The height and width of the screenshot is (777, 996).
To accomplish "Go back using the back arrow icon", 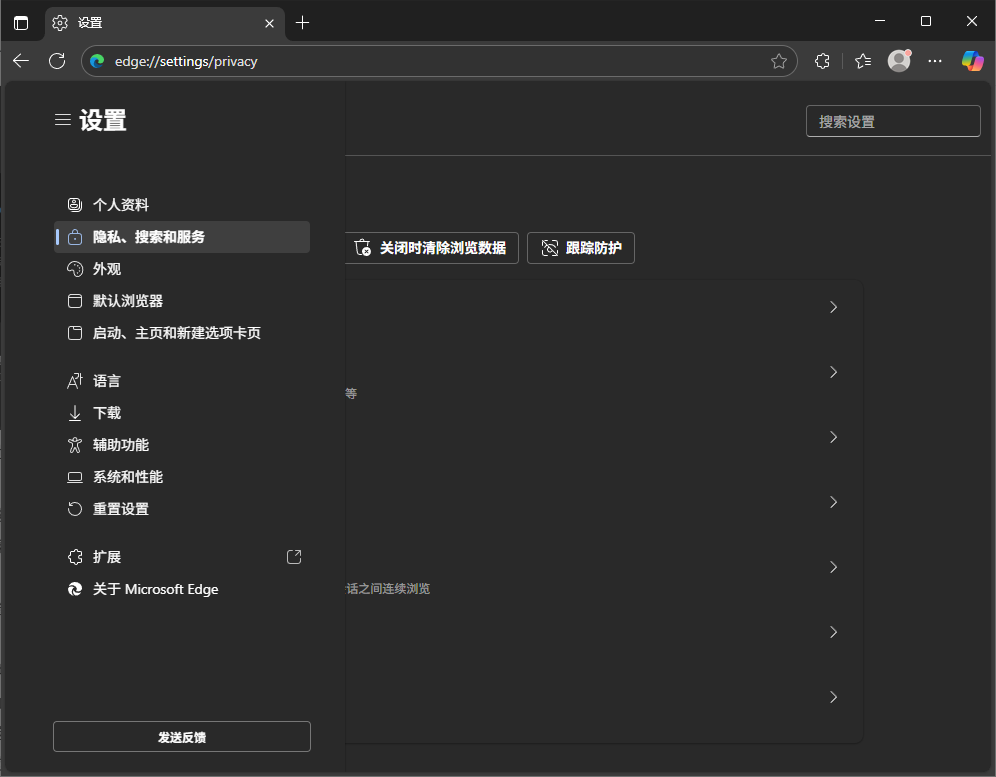I will [x=21, y=60].
